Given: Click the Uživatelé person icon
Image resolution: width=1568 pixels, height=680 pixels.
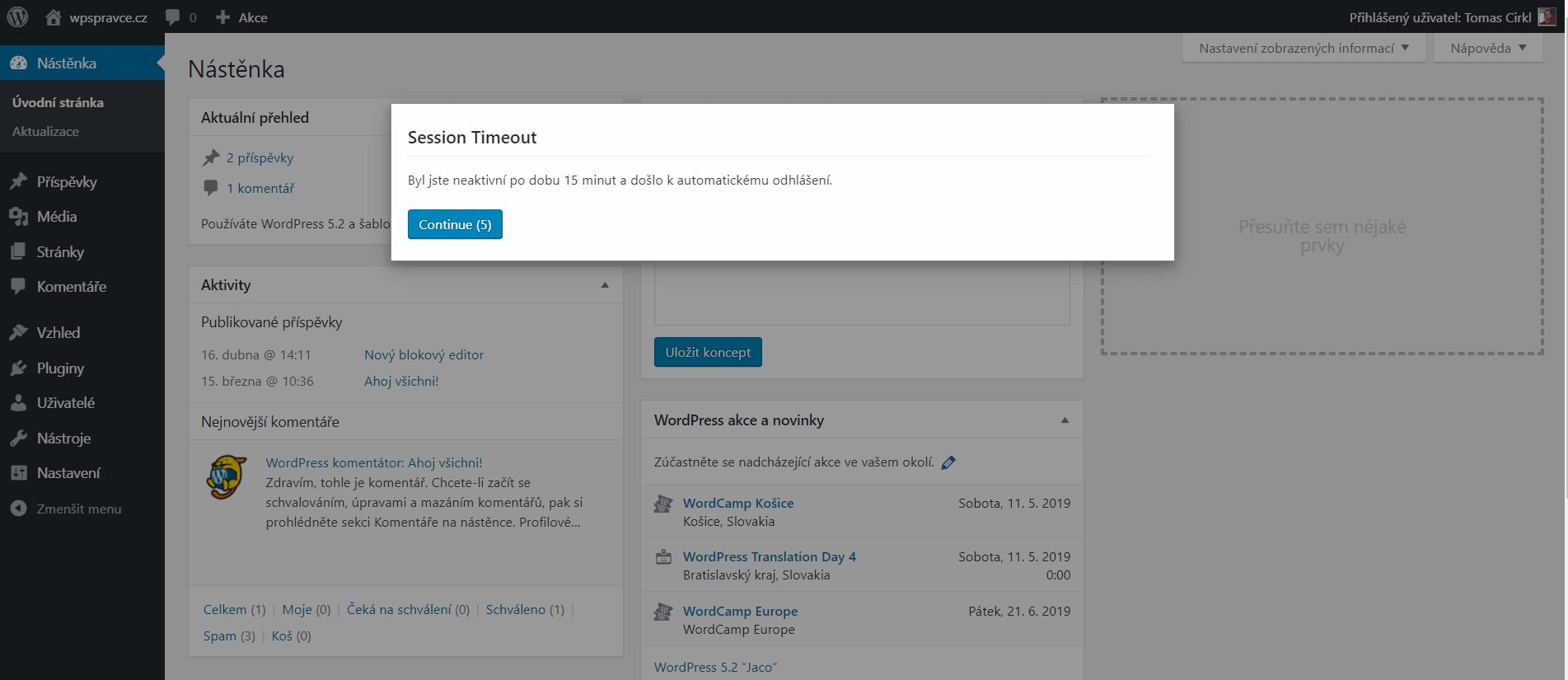Looking at the screenshot, I should 18,402.
